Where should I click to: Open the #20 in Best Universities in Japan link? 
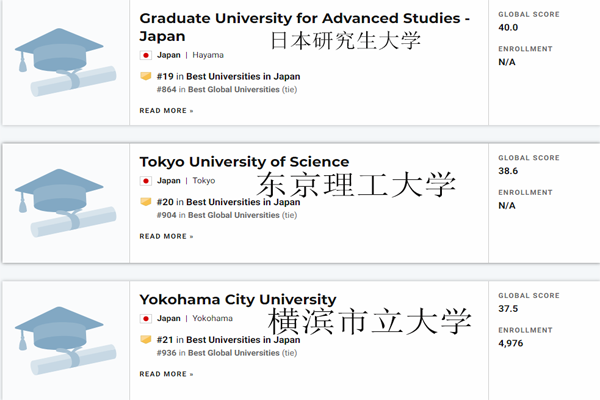click(228, 202)
